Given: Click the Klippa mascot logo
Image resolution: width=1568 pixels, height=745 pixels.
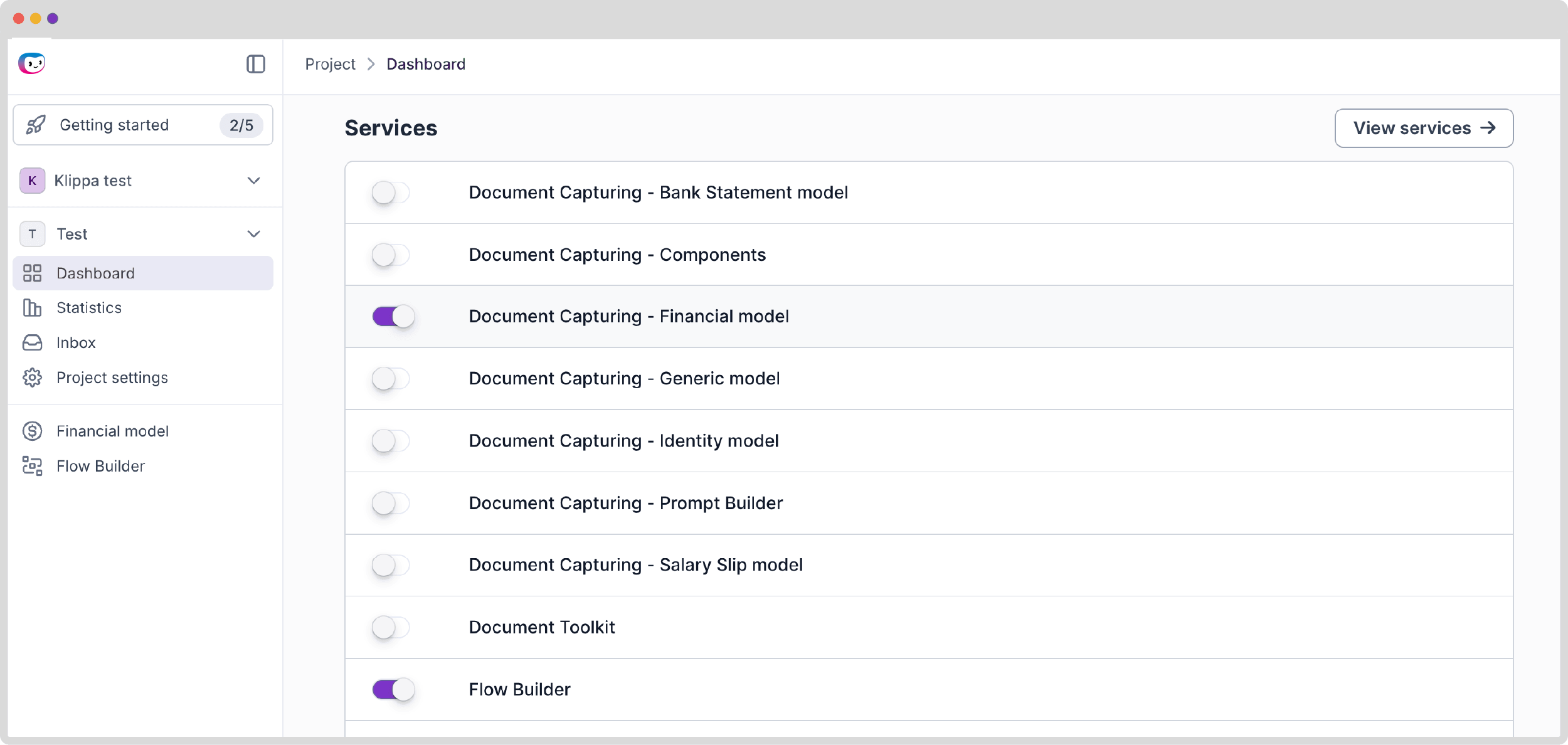Looking at the screenshot, I should coord(32,63).
